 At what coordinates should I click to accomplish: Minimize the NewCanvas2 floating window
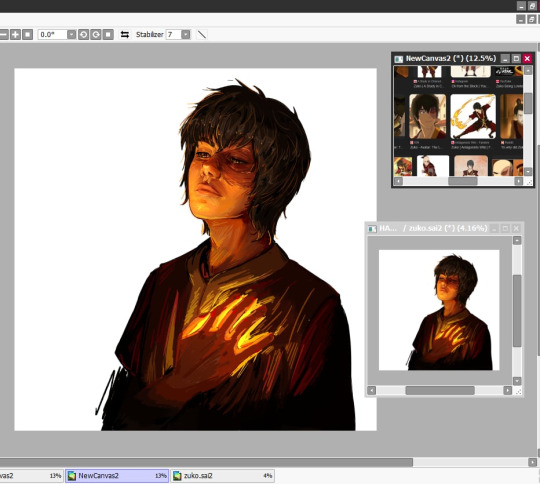[505, 59]
